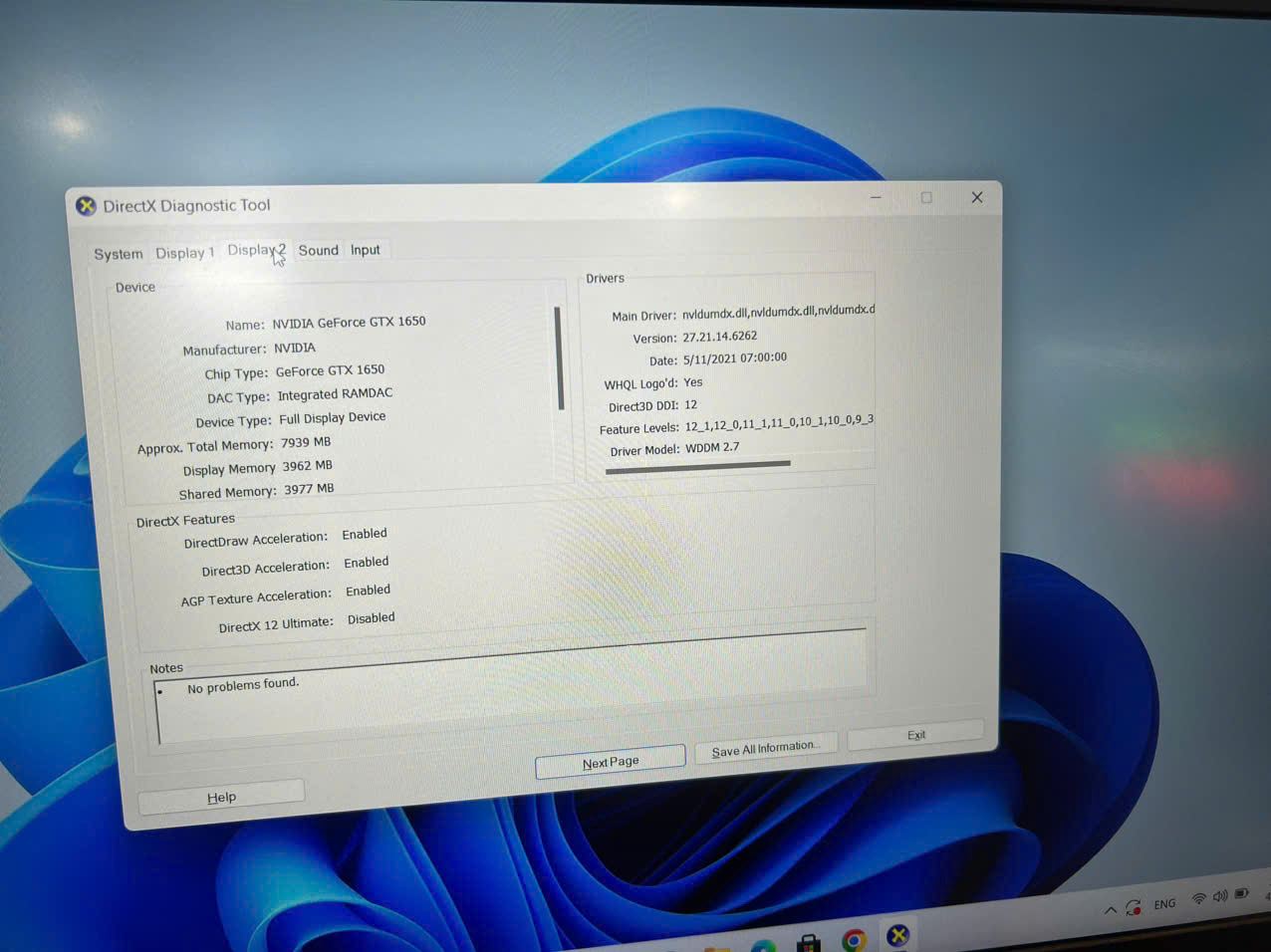Click the Drivers group label

pos(605,279)
